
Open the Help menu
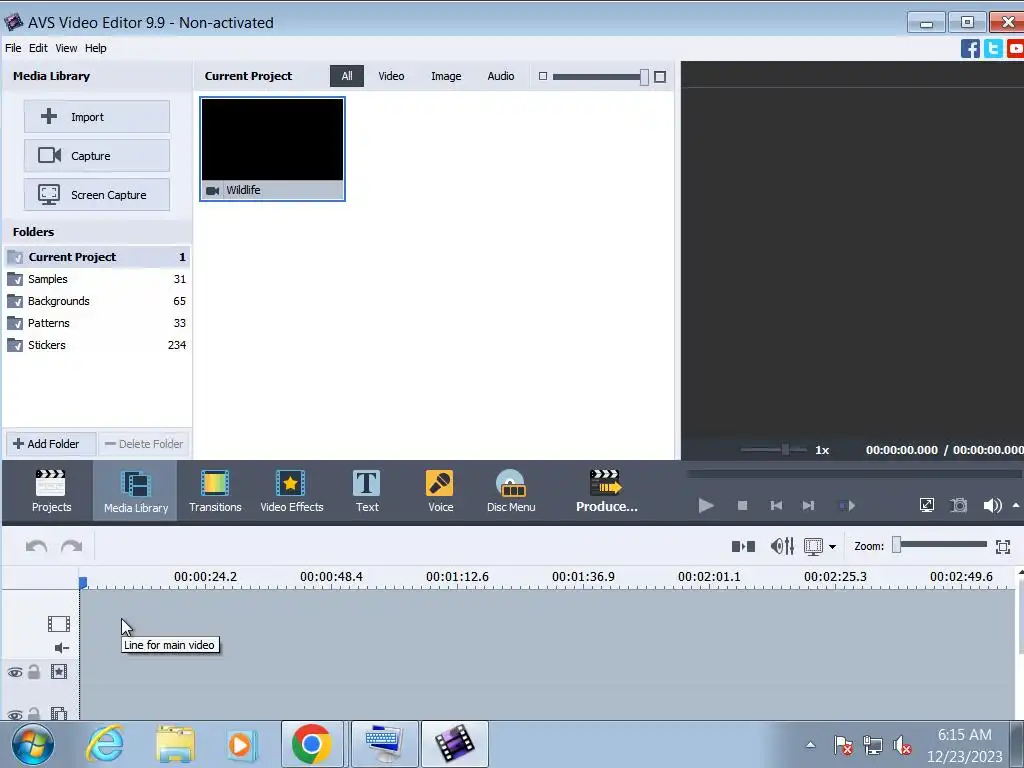pos(95,48)
